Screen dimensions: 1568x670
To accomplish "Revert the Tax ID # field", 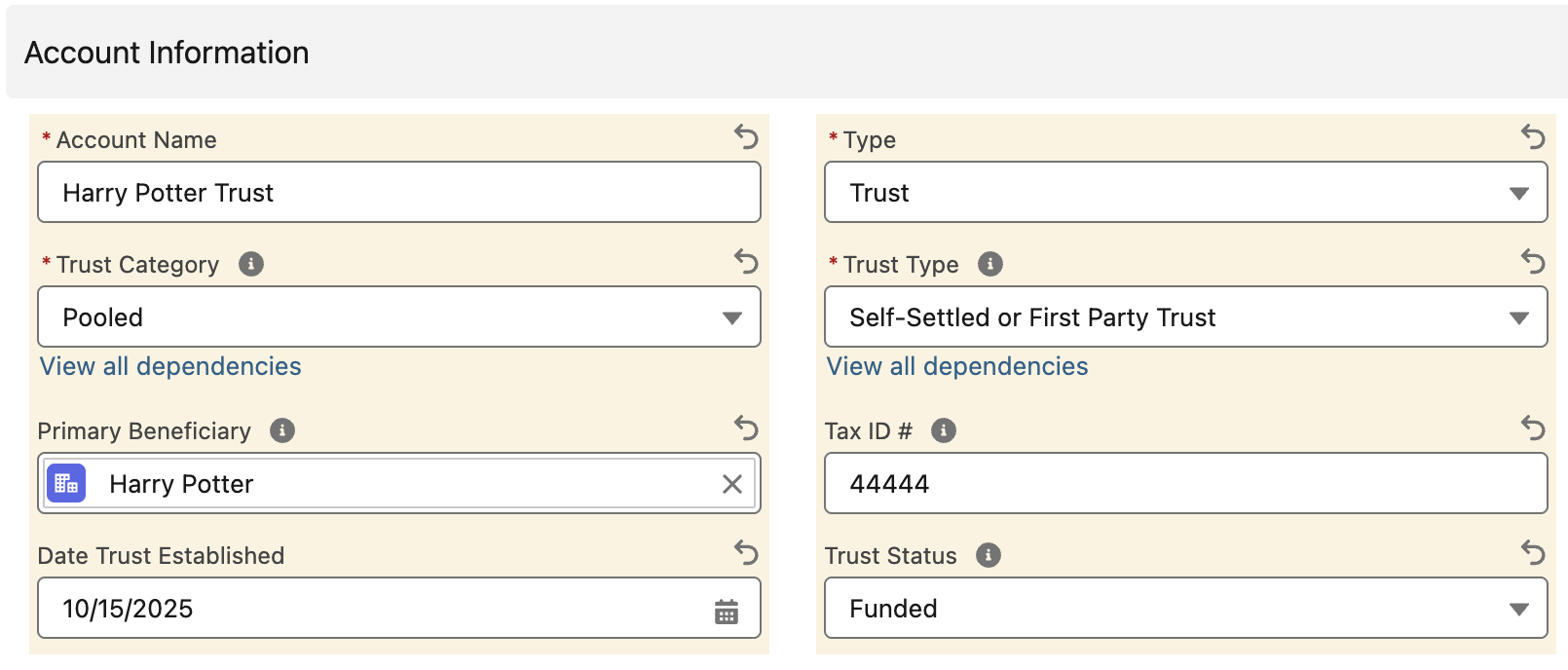I will (1533, 428).
